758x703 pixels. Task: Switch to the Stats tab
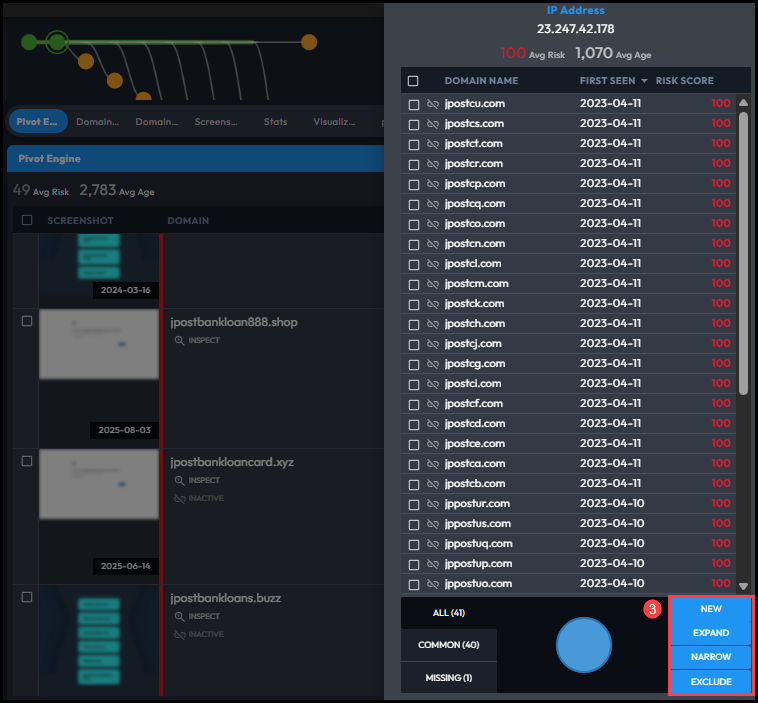tap(275, 122)
